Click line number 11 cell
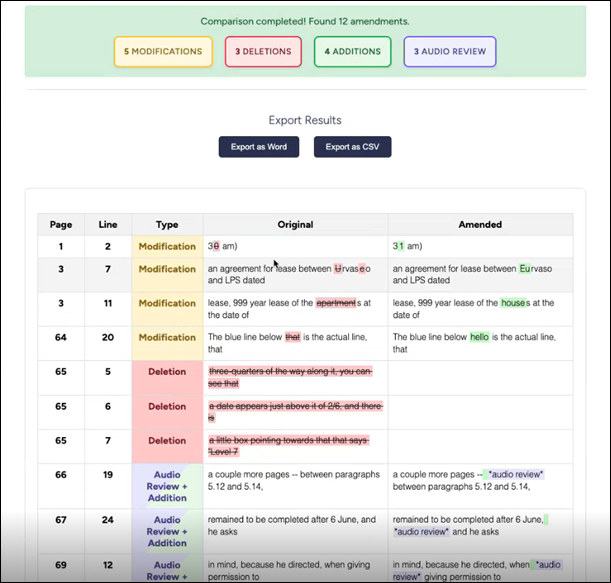The width and height of the screenshot is (611, 583). [x=108, y=309]
